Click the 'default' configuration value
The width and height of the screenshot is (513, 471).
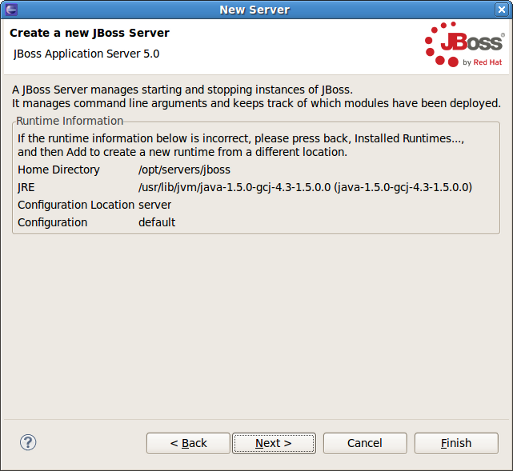(x=157, y=222)
